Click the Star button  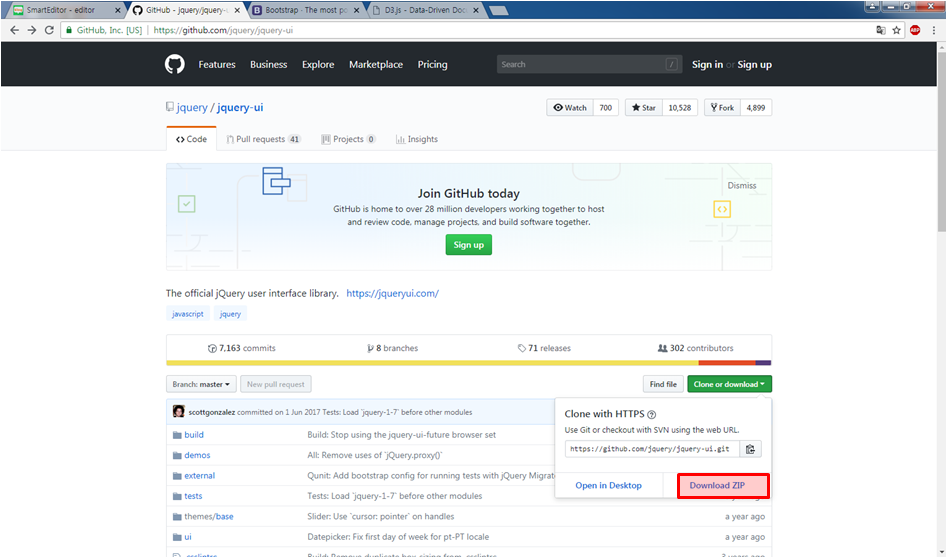click(644, 107)
